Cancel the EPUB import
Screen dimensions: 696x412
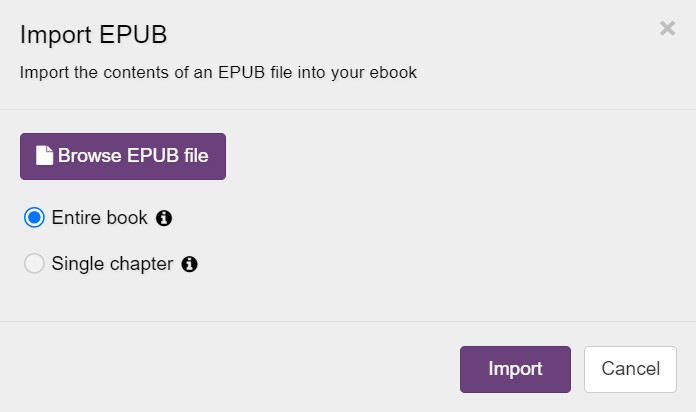coord(630,369)
